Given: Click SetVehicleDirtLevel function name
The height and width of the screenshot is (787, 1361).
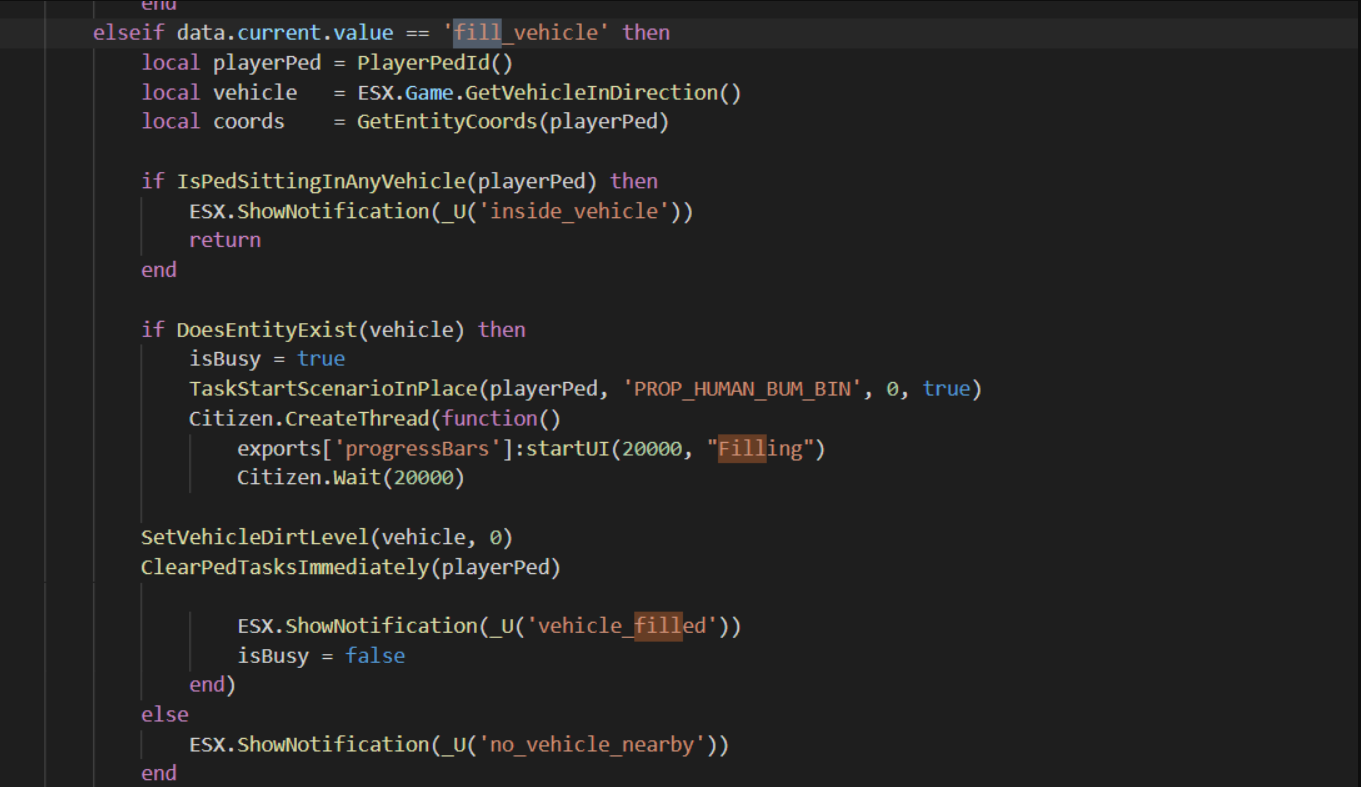Looking at the screenshot, I should click(254, 538).
